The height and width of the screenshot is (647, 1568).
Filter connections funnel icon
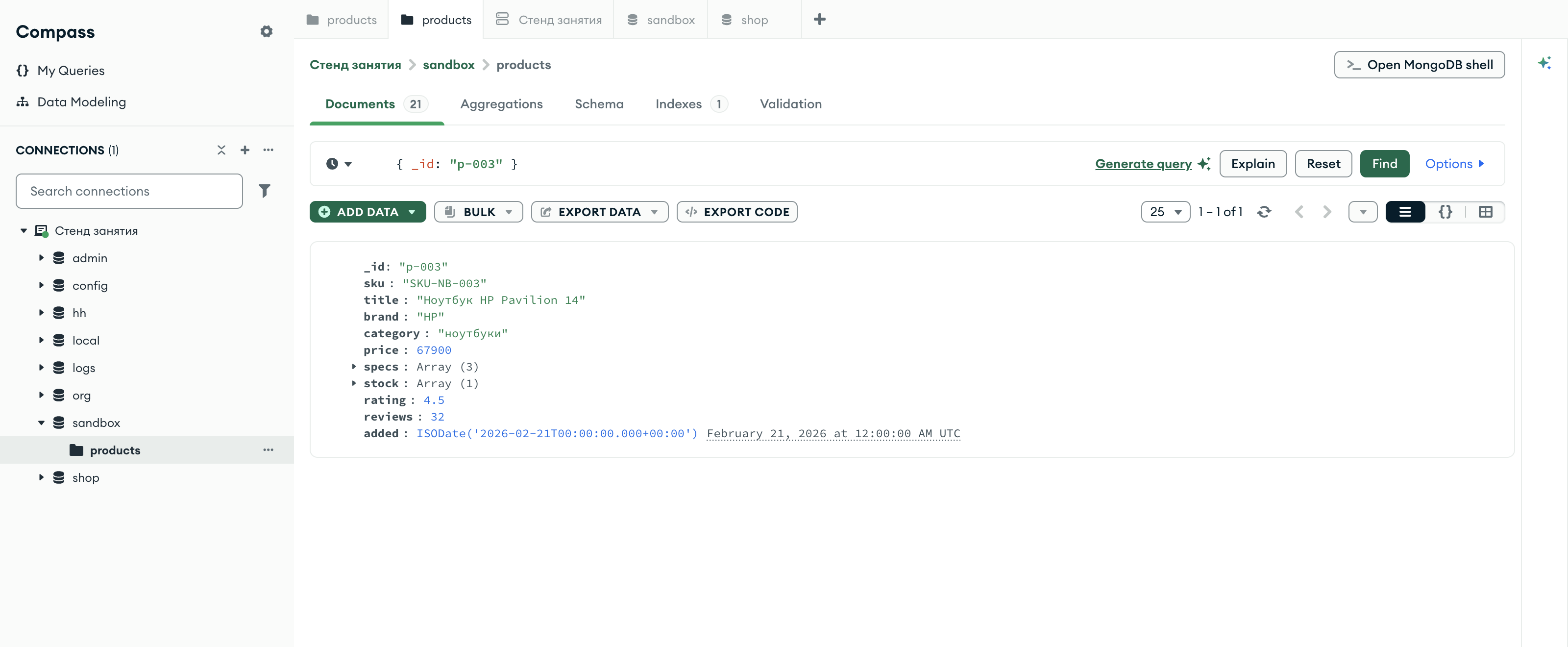[x=264, y=191]
